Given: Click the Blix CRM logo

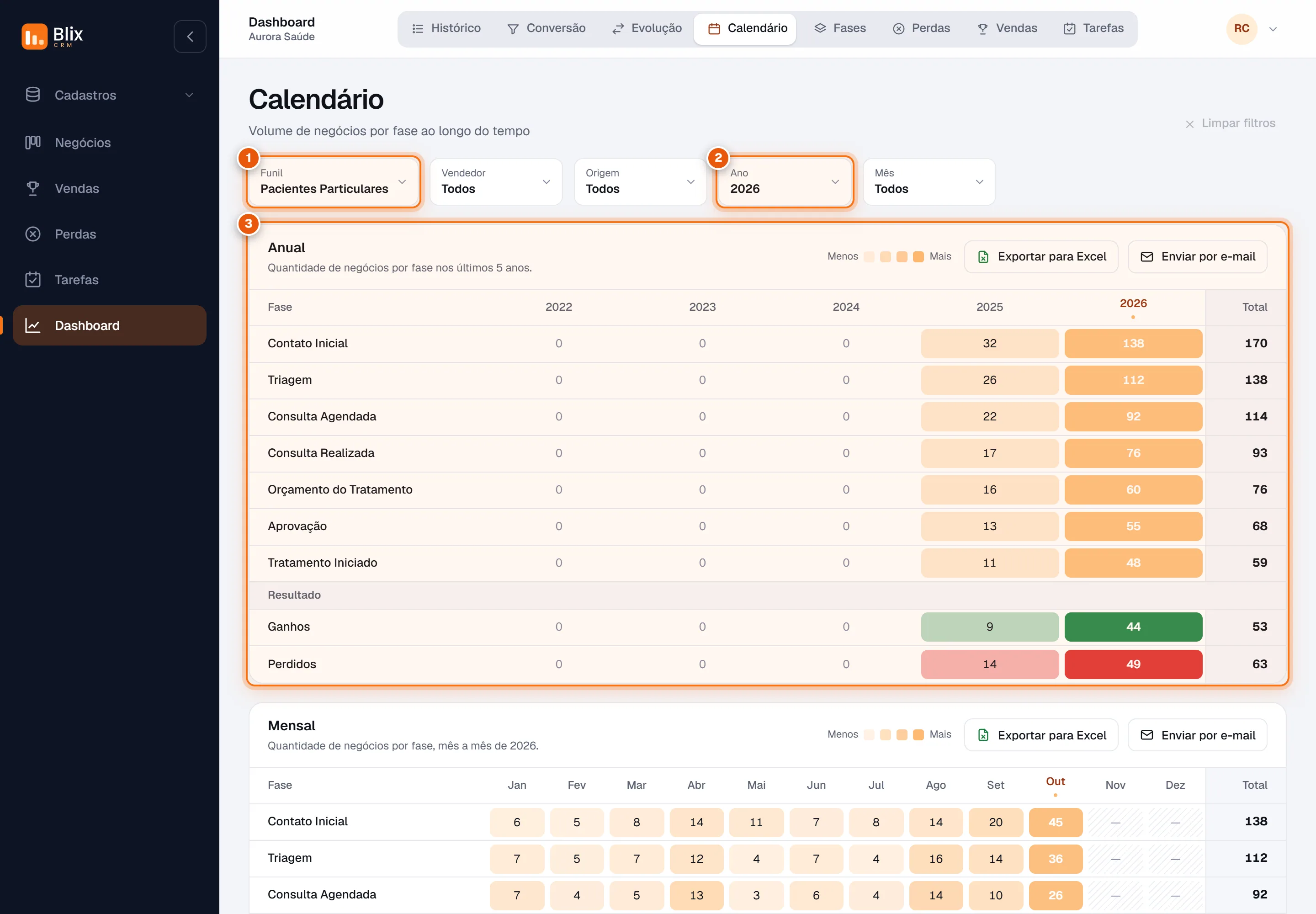Looking at the screenshot, I should [x=52, y=36].
